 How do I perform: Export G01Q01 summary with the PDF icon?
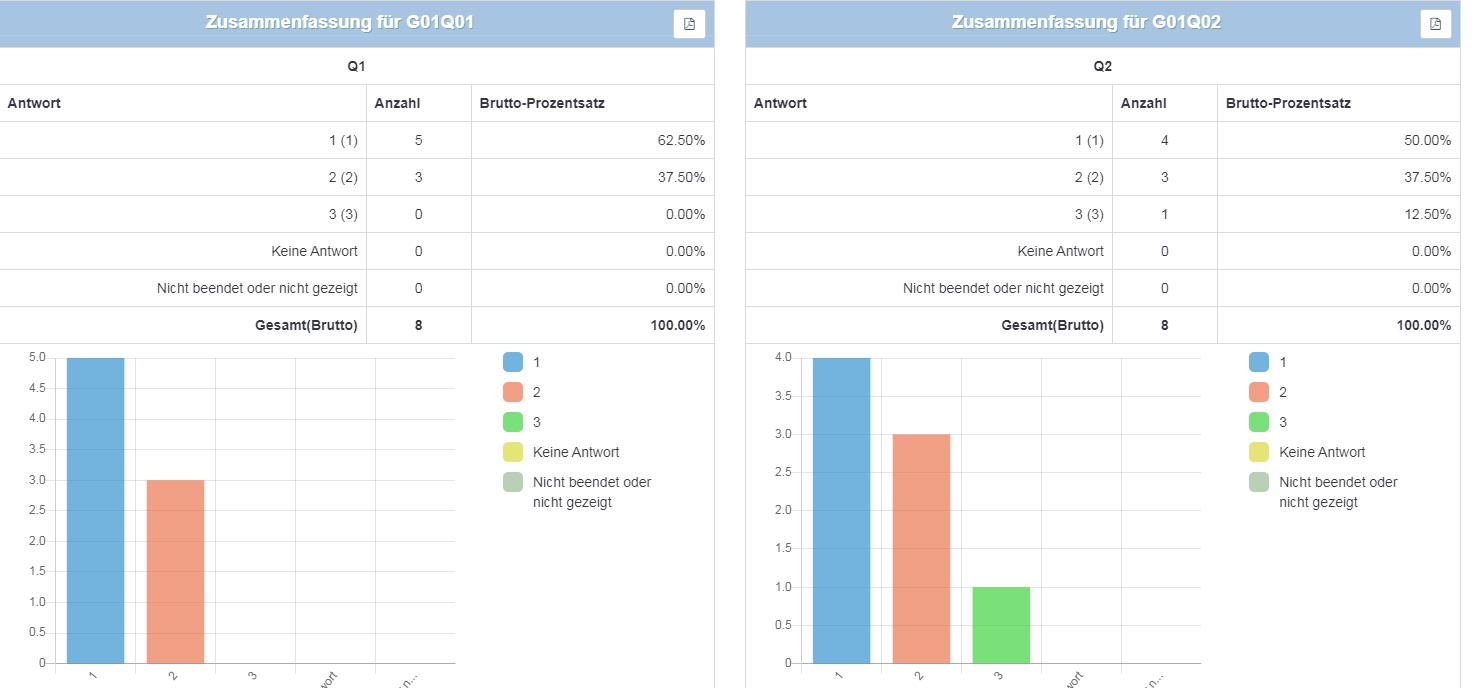[x=689, y=24]
